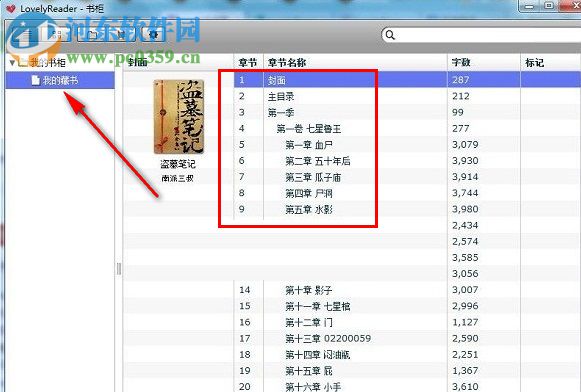
Task: Select chapter 第五章 水影
Action: 309,210
